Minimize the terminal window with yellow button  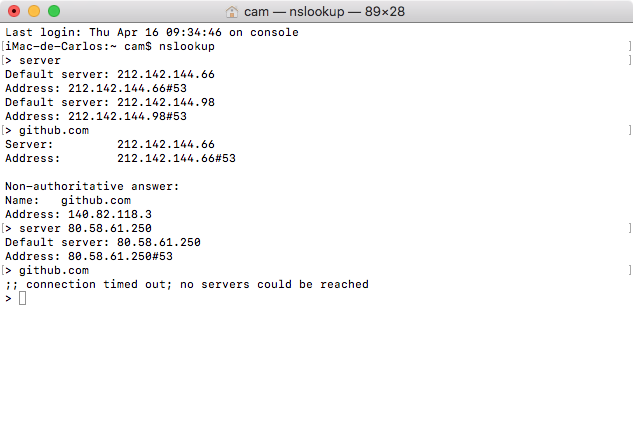(34, 11)
